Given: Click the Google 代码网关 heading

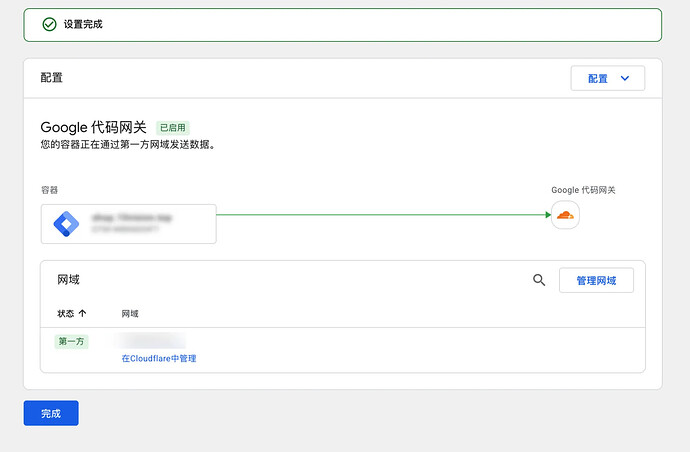Looking at the screenshot, I should pos(93,128).
